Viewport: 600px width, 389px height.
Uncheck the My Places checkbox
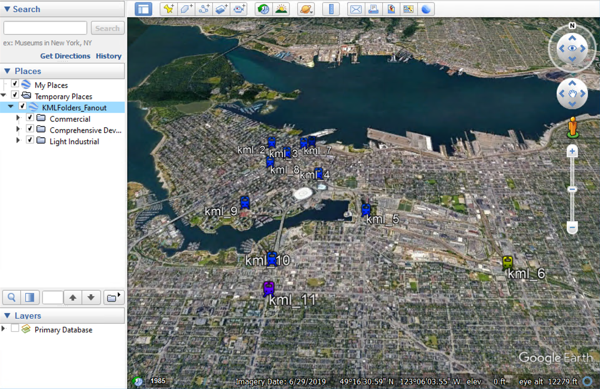pyautogui.click(x=15, y=83)
